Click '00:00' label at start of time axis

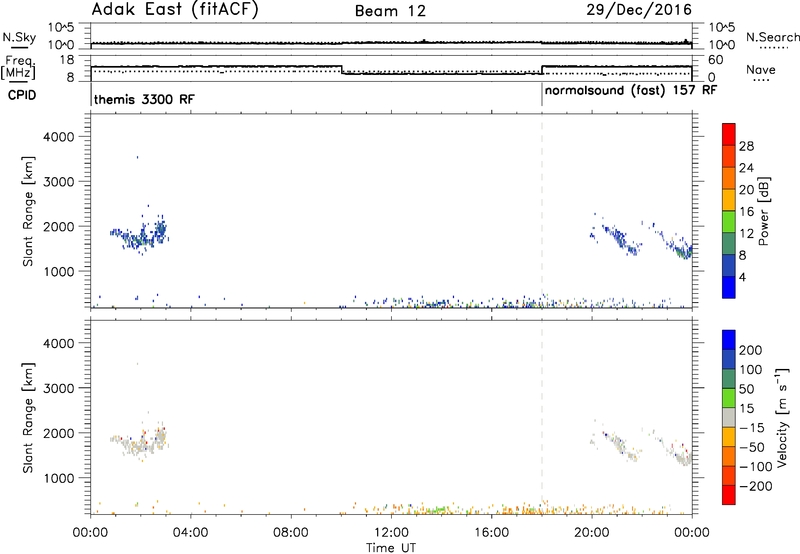pos(91,533)
